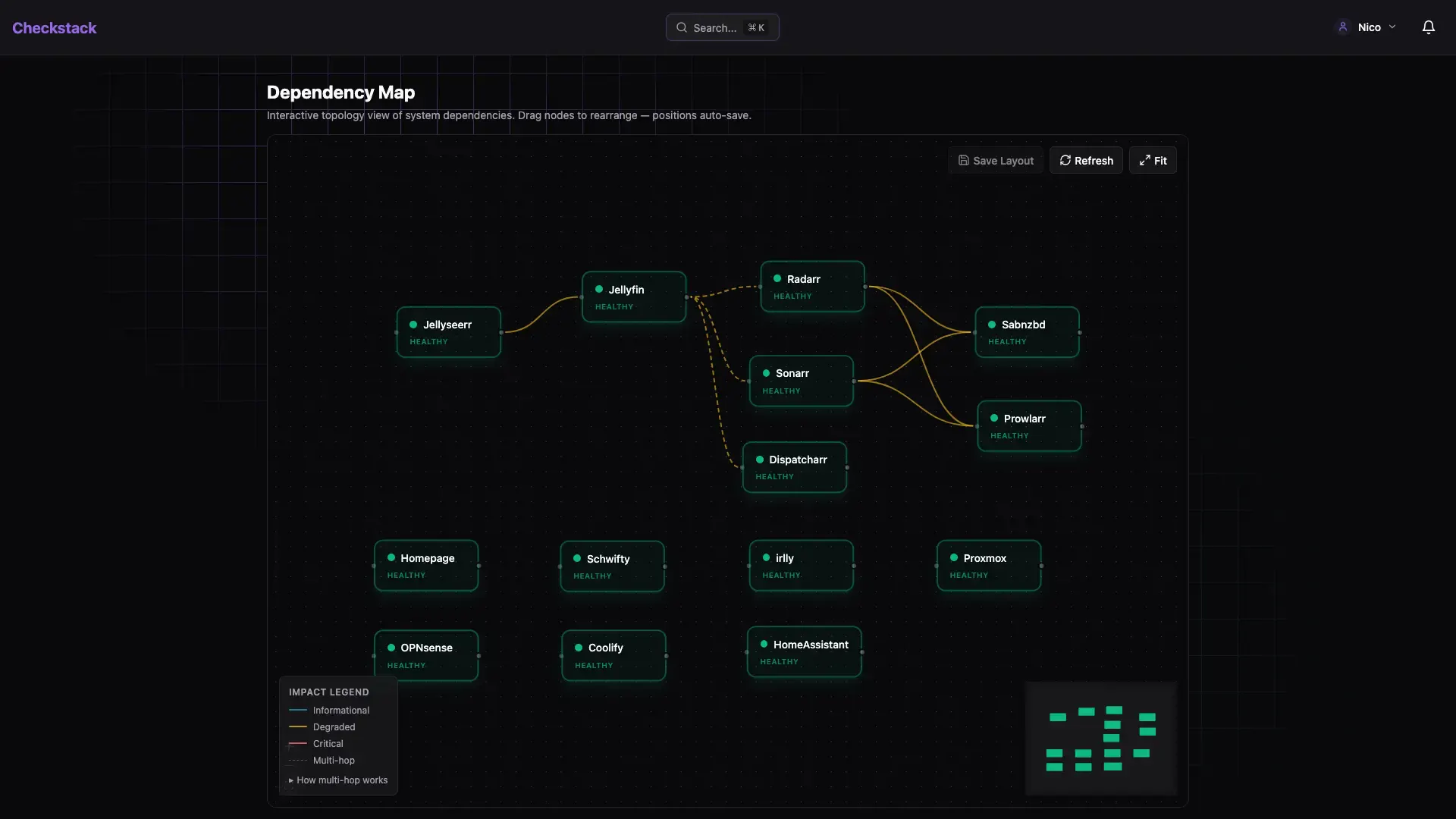Select the Jellyfin node
Screen dimensions: 1456x819
tap(634, 297)
